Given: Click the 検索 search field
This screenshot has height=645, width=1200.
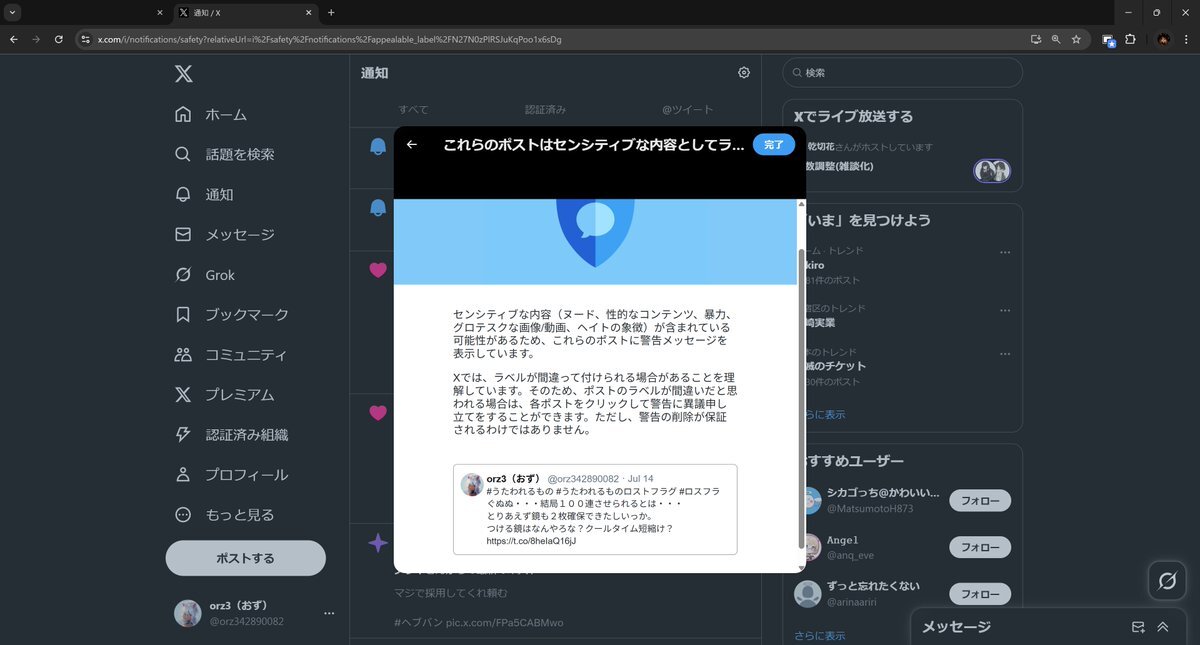Looking at the screenshot, I should coord(903,73).
